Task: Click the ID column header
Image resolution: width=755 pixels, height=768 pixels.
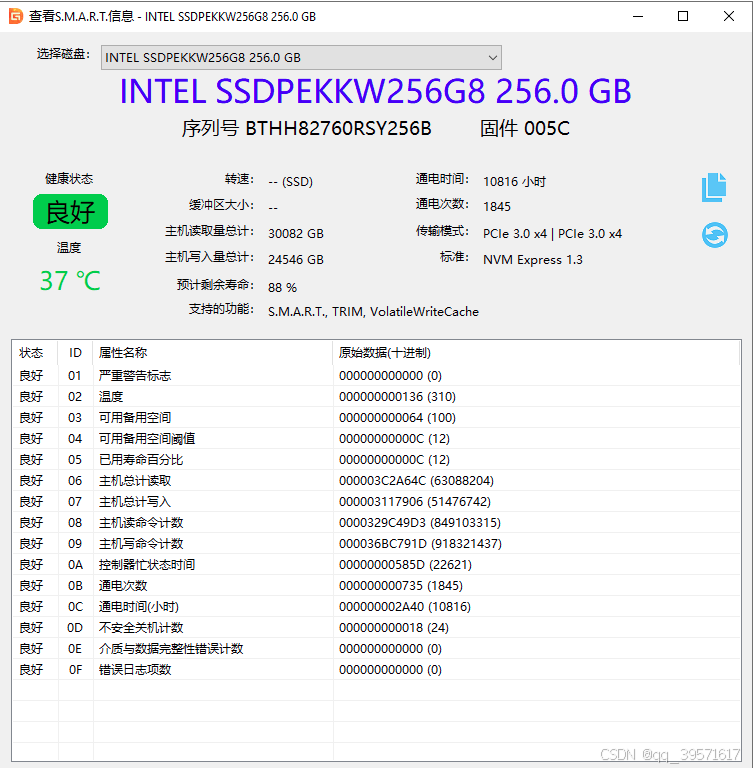Action: pyautogui.click(x=75, y=353)
